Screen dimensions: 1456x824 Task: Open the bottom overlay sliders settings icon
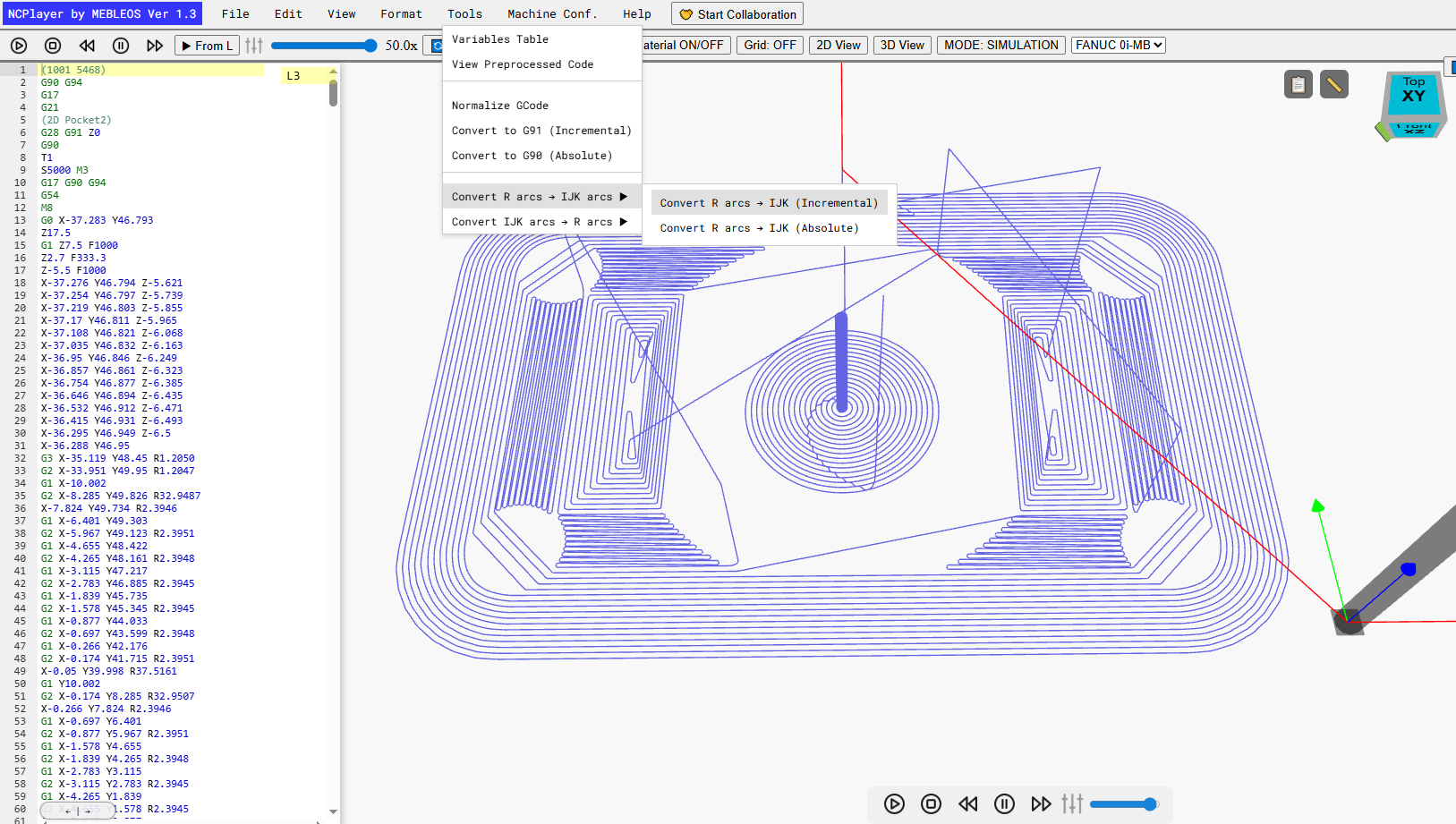tap(1072, 803)
